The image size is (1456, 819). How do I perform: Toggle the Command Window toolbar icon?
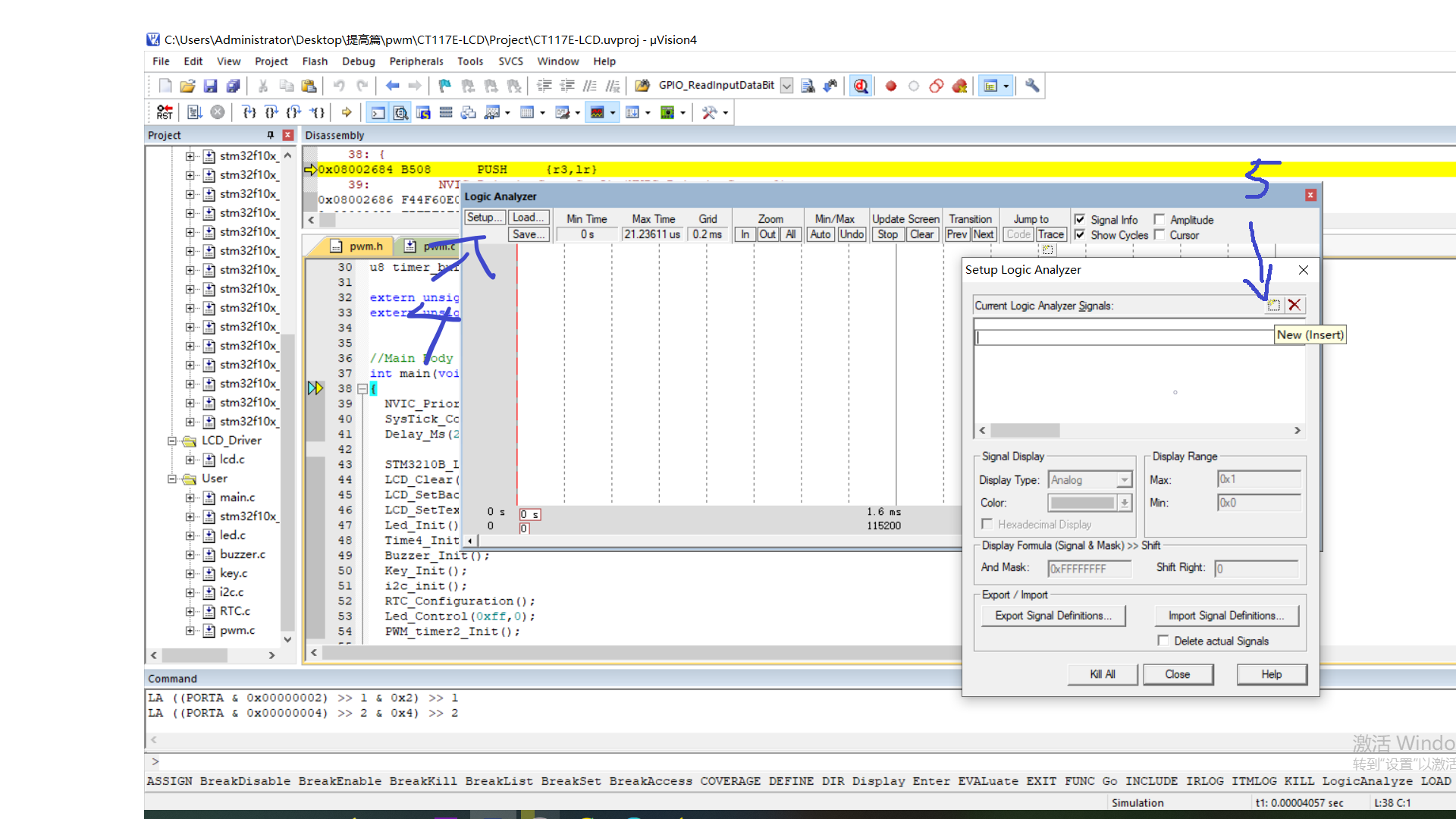pyautogui.click(x=378, y=112)
